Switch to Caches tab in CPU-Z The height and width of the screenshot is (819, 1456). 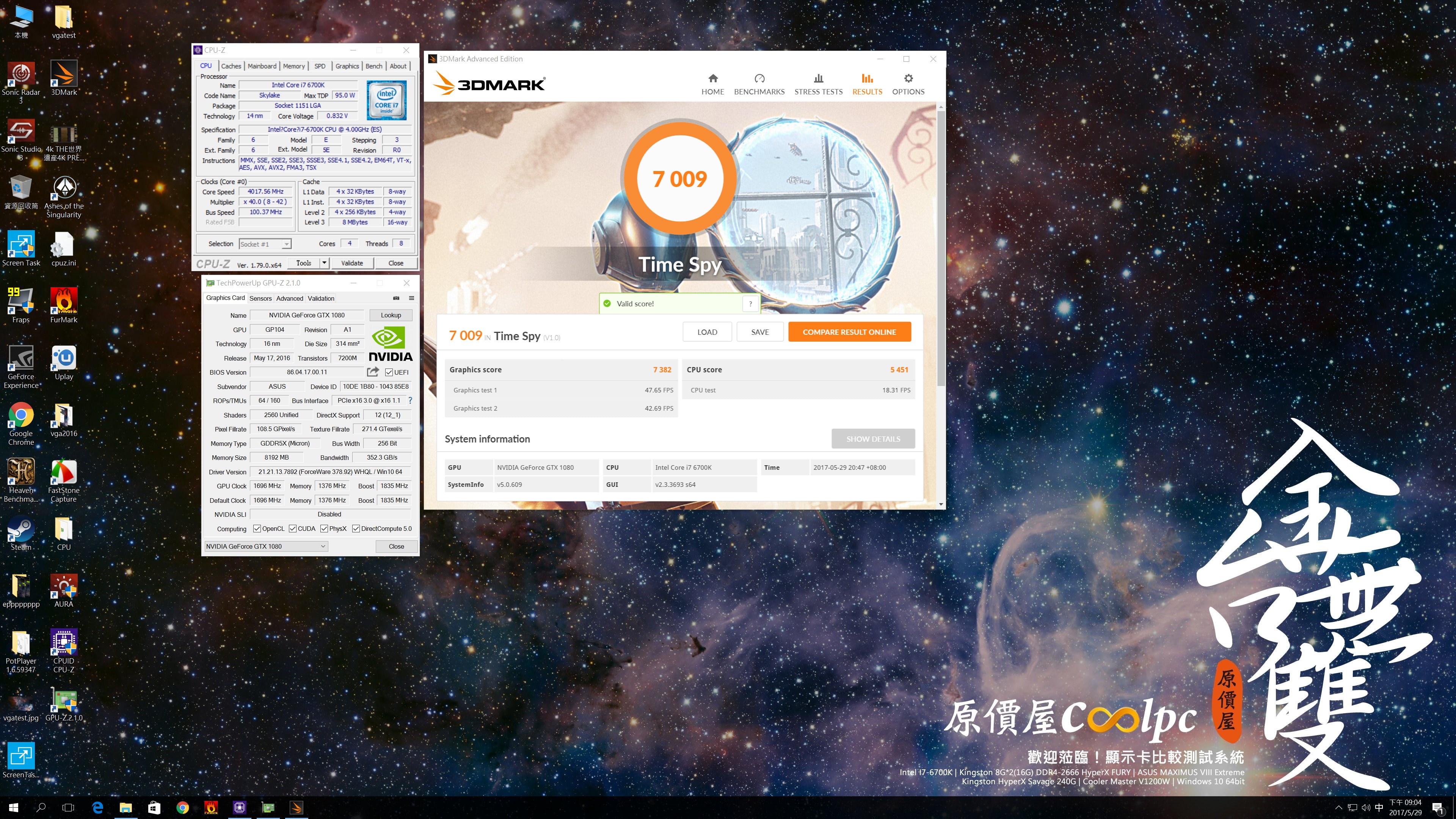(231, 66)
